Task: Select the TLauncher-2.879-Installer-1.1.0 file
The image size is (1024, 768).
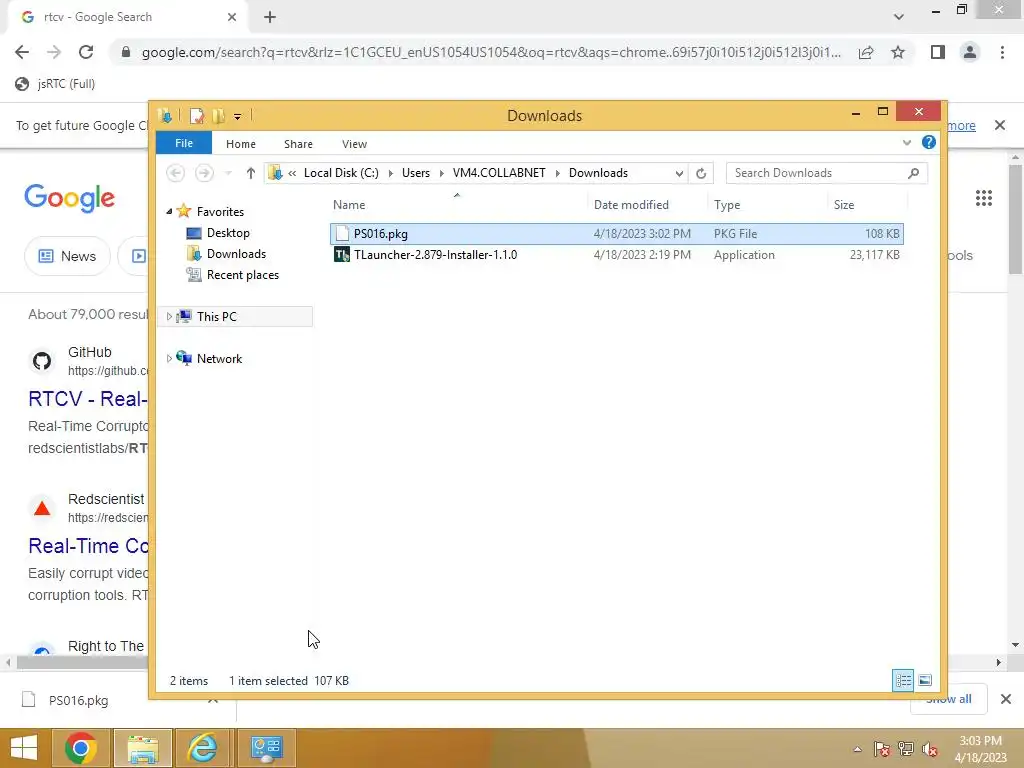Action: pyautogui.click(x=616, y=255)
